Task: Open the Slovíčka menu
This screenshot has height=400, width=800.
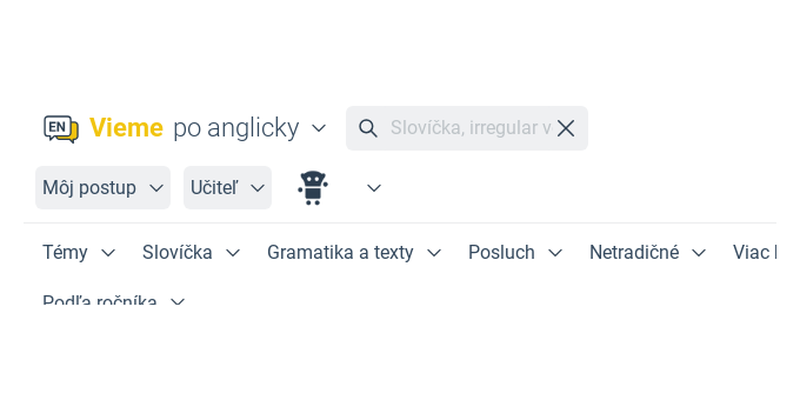Action: pyautogui.click(x=191, y=253)
